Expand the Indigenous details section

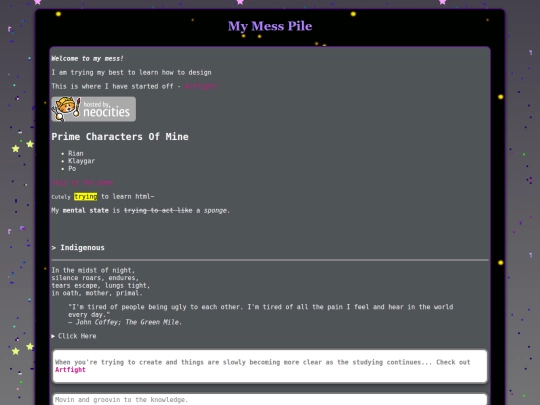tap(78, 248)
